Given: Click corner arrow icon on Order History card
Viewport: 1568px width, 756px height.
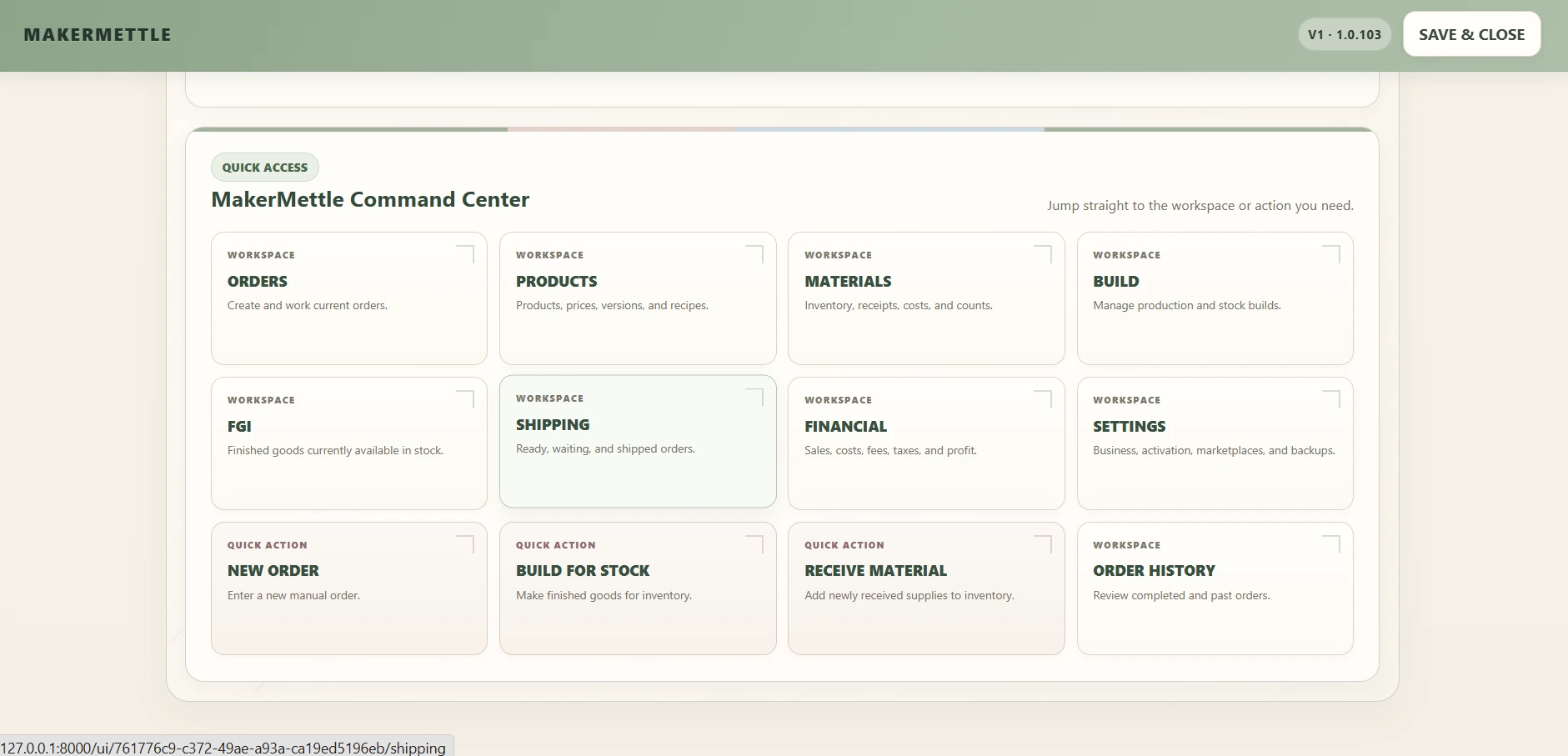Looking at the screenshot, I should click(1331, 544).
